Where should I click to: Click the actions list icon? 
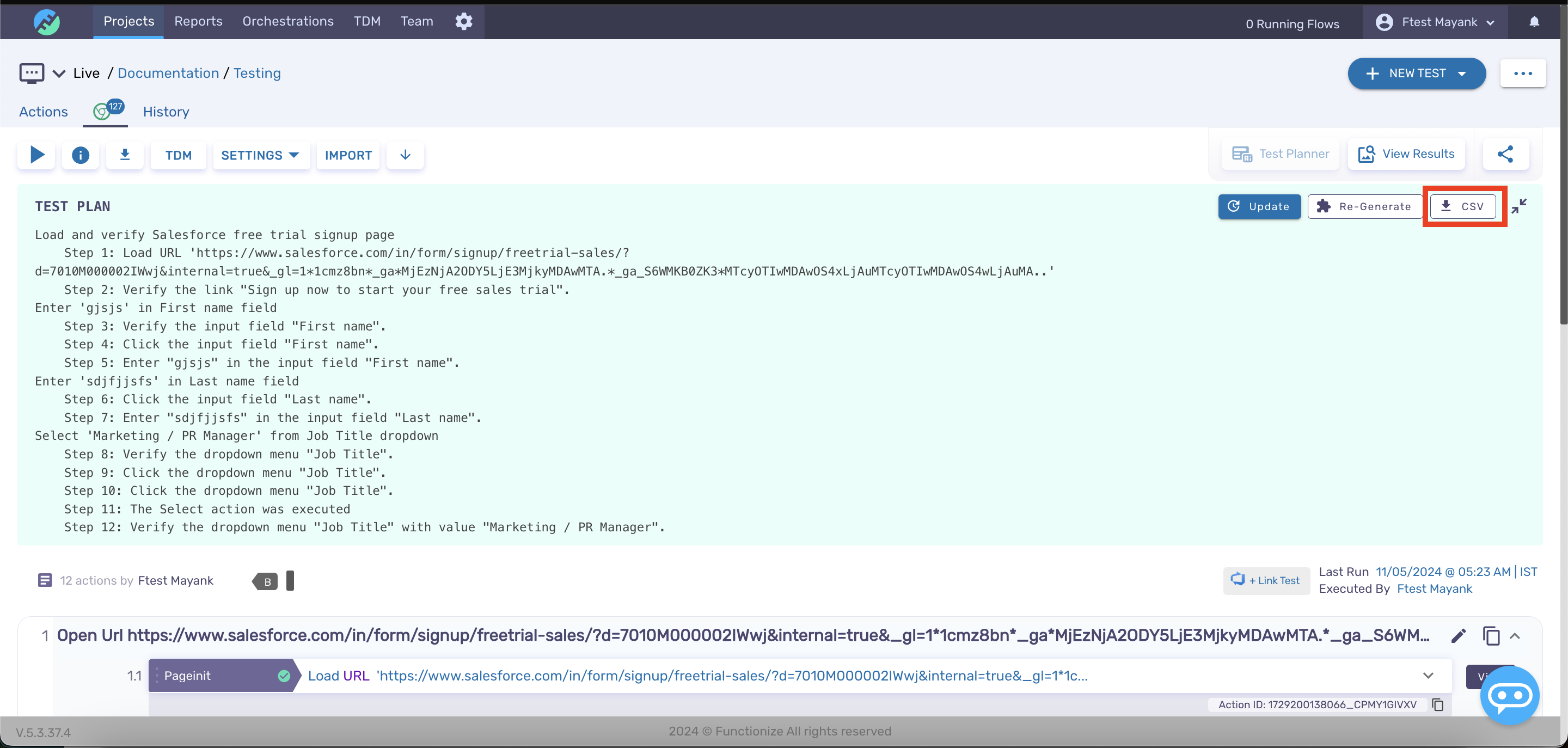click(x=45, y=580)
